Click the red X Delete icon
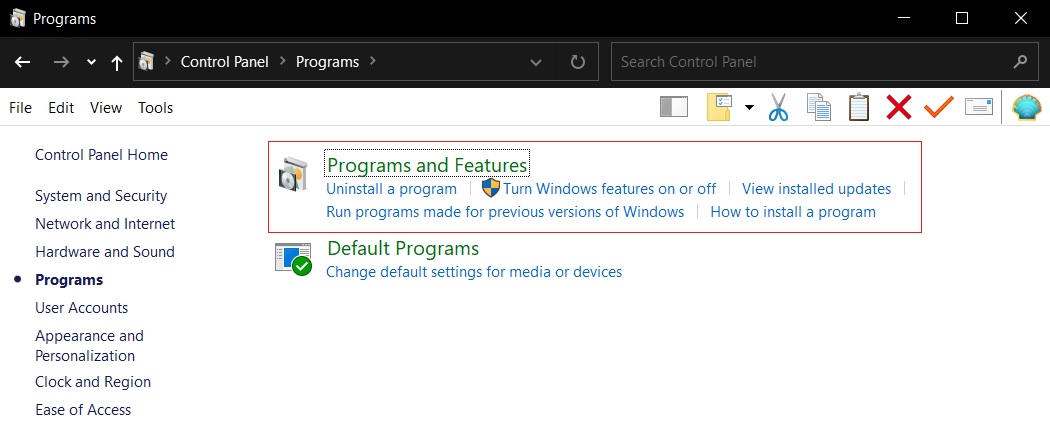The height and width of the screenshot is (423, 1050). coord(899,107)
